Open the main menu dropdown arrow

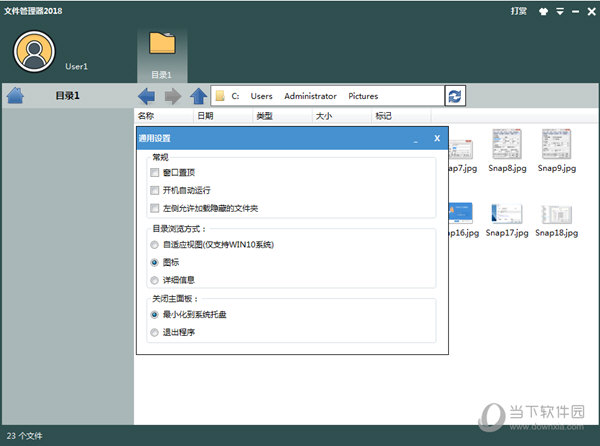pyautogui.click(x=559, y=12)
